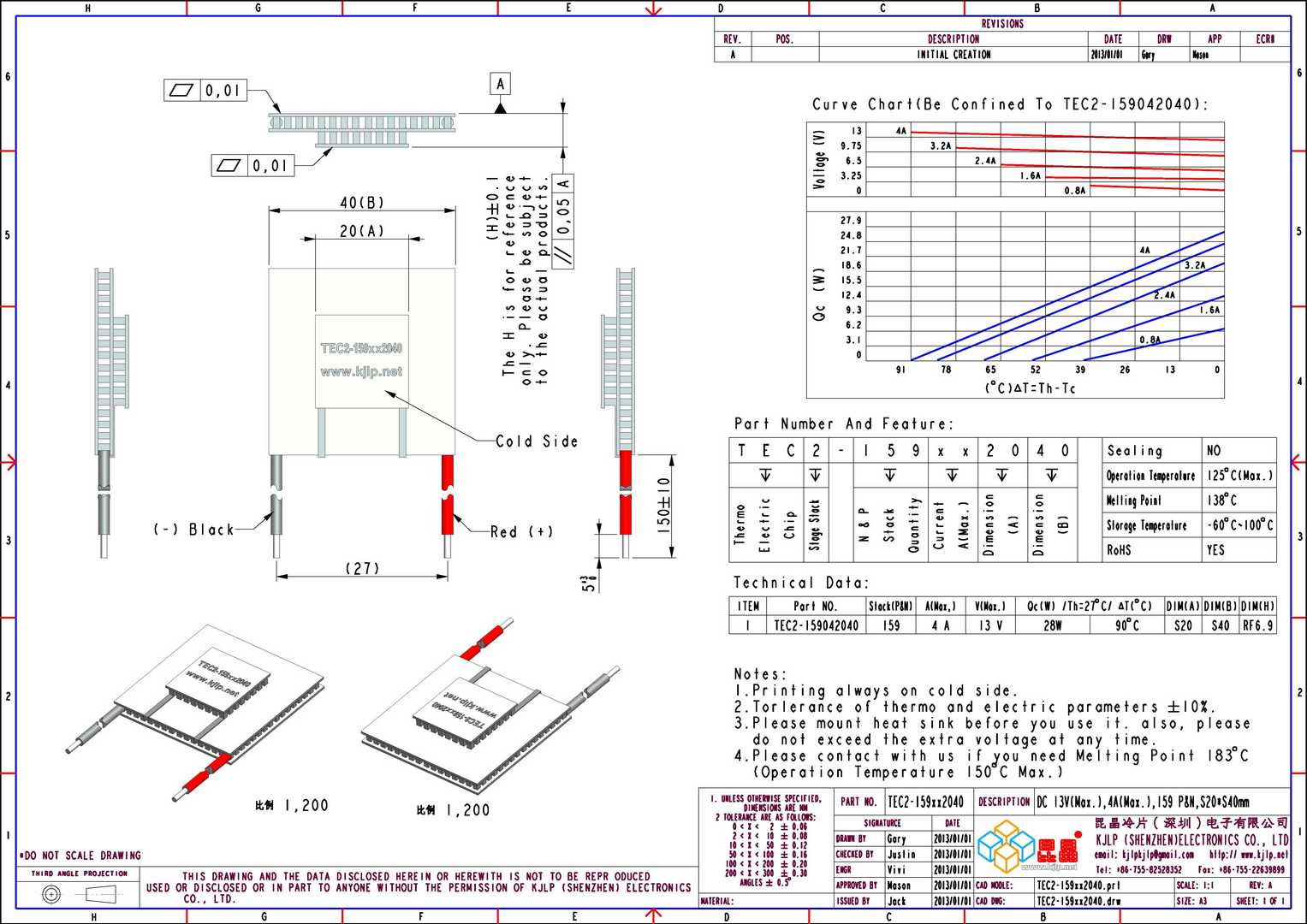Click the Operation Temperature 125°C(Max.) value
This screenshot has width=1307, height=924.
1239,475
